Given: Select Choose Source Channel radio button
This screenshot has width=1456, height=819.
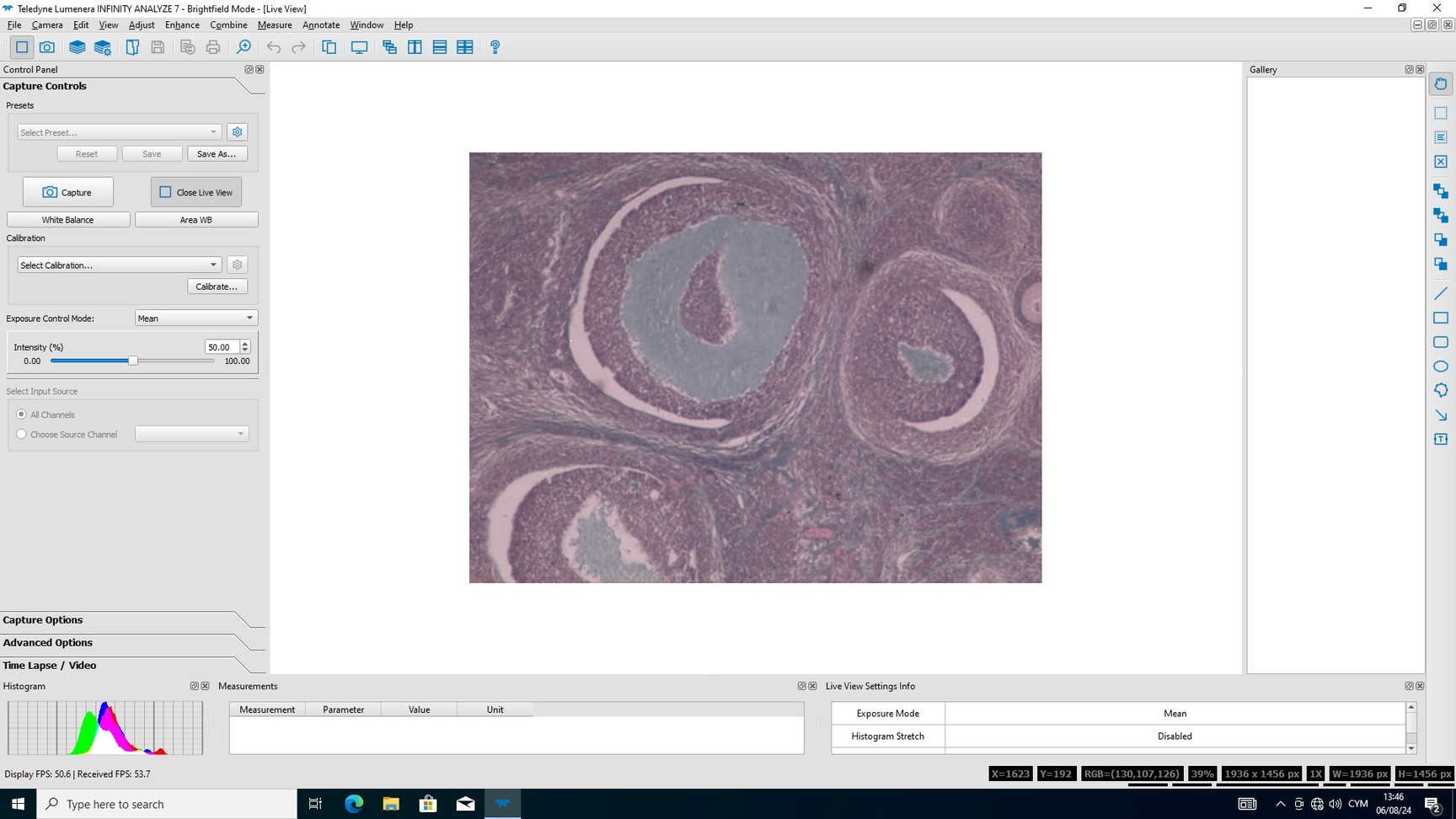Looking at the screenshot, I should 22,434.
